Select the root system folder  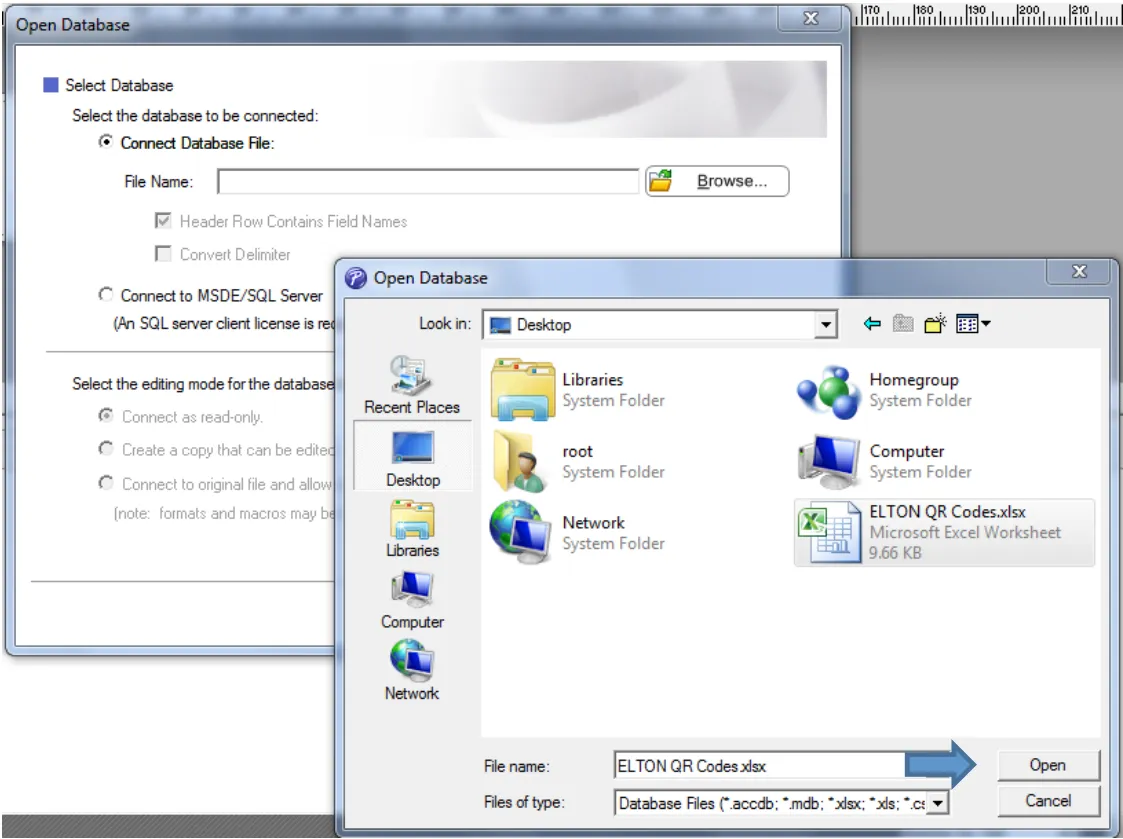(x=579, y=461)
